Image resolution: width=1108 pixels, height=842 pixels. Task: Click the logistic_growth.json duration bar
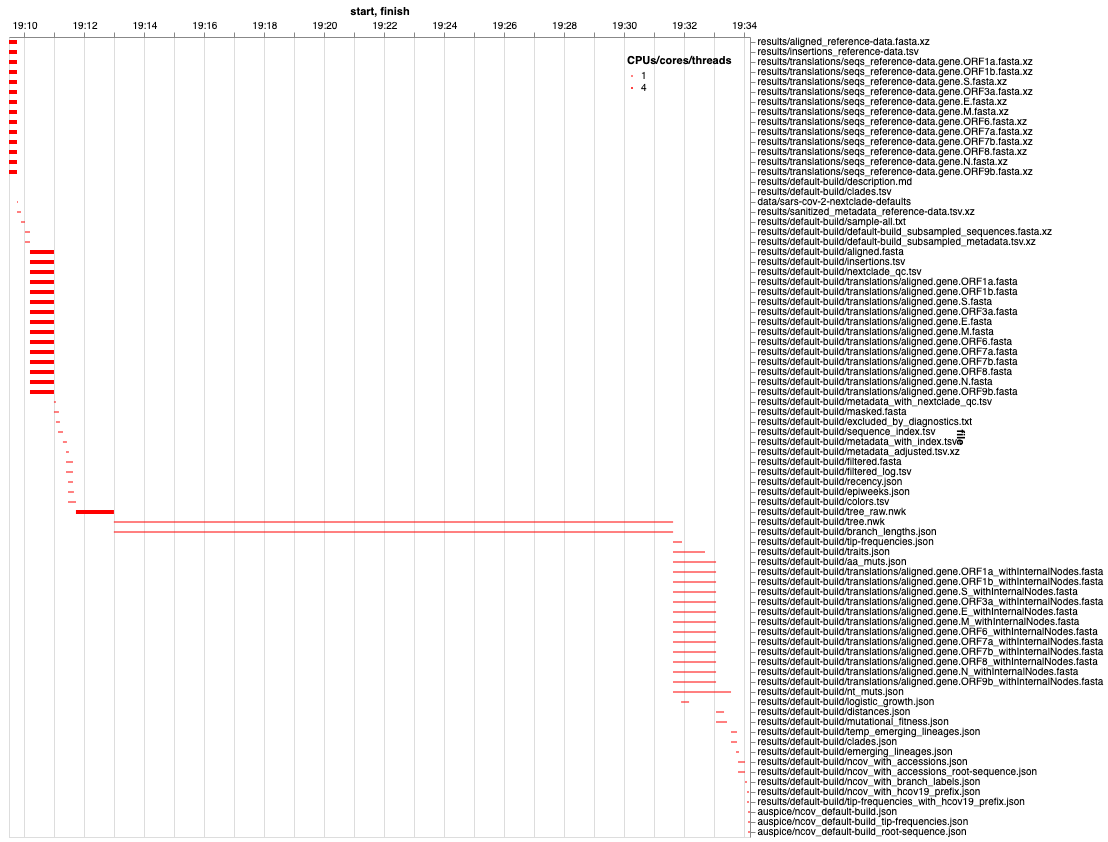point(685,702)
